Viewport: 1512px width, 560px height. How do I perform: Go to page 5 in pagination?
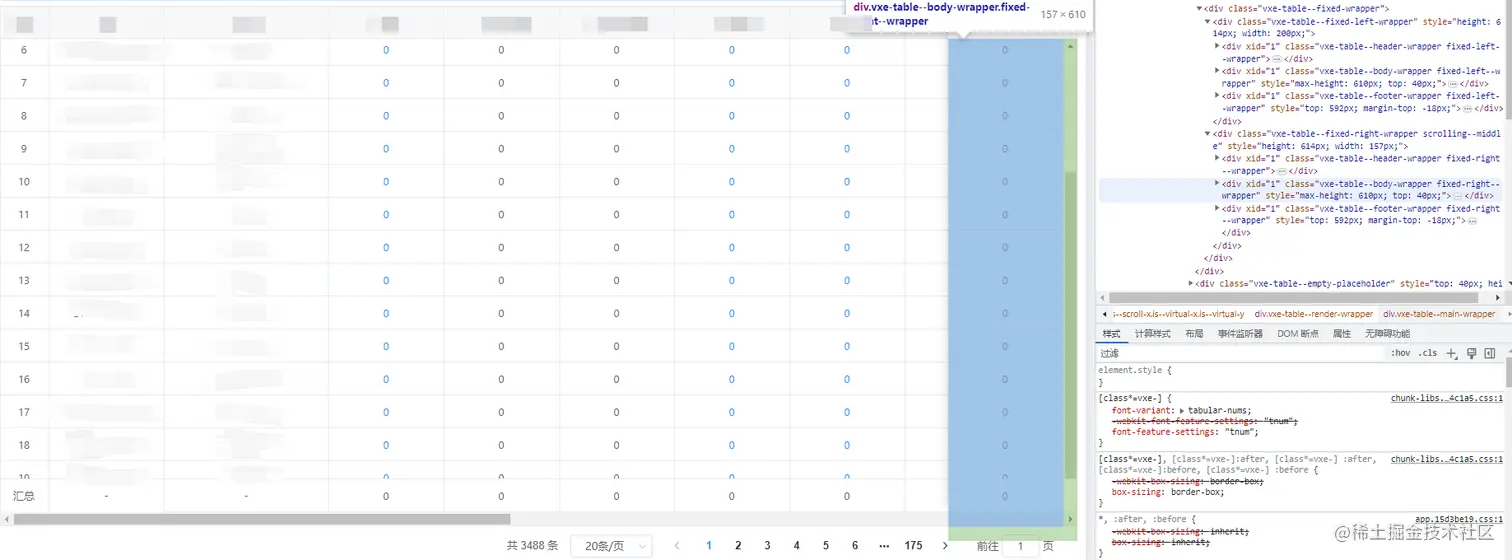point(825,545)
